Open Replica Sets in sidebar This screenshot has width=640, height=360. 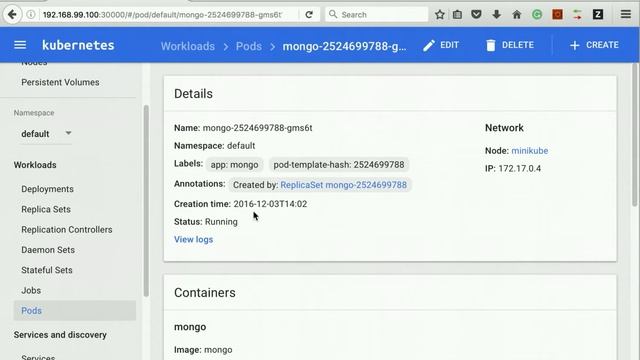[46, 209]
